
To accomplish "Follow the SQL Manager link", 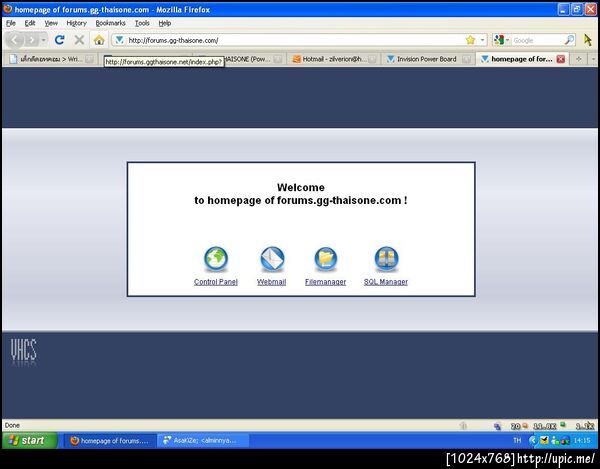I will tap(386, 282).
